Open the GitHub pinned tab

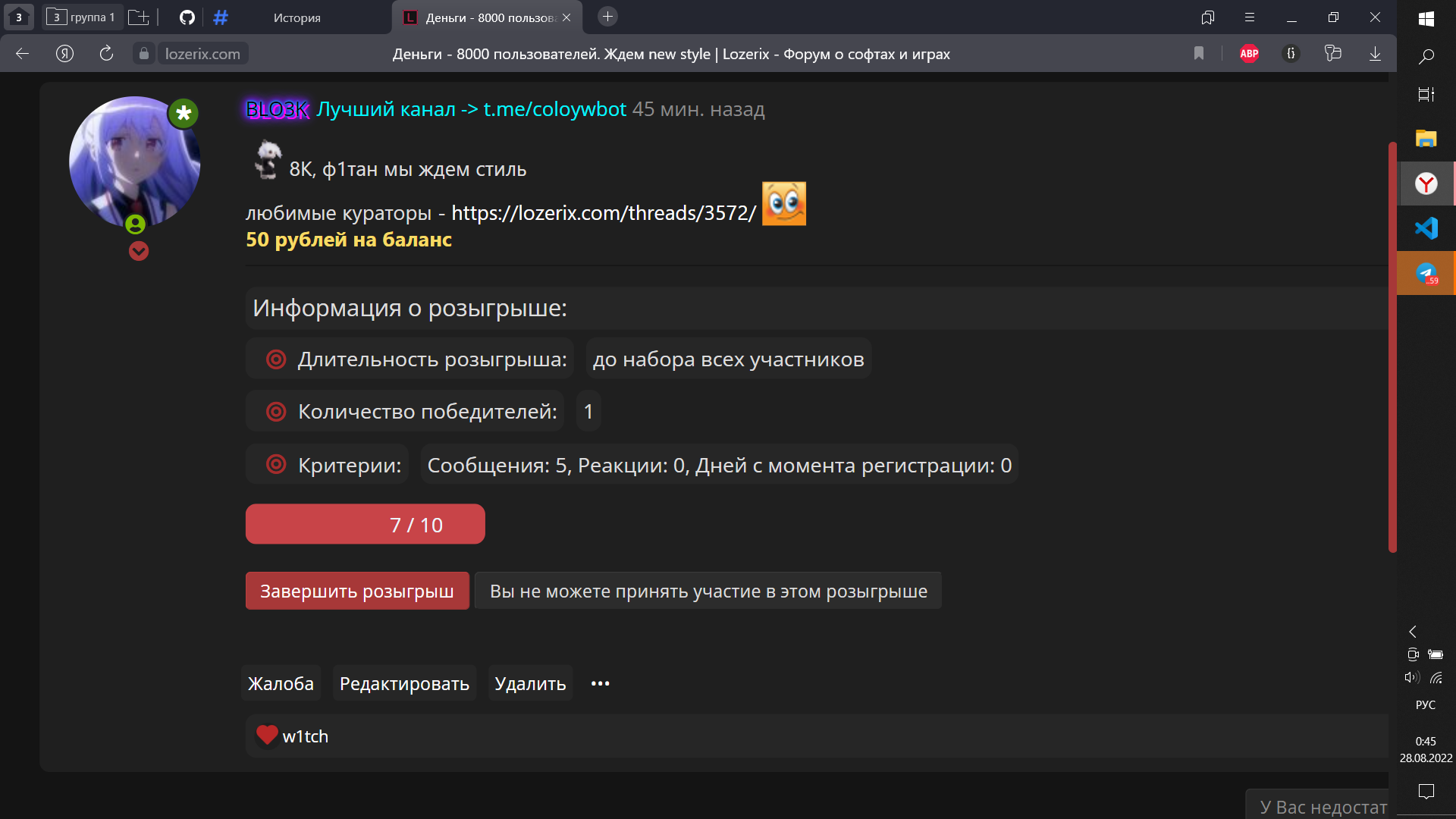[187, 17]
